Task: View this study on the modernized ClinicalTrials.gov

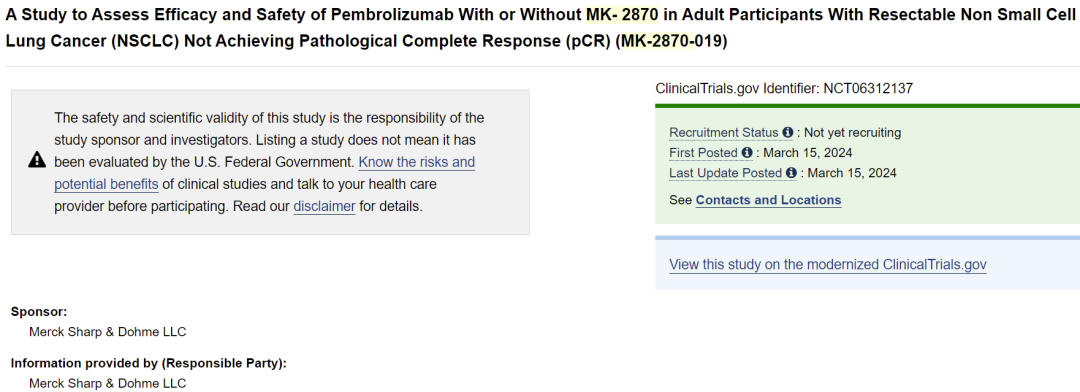Action: 828,265
